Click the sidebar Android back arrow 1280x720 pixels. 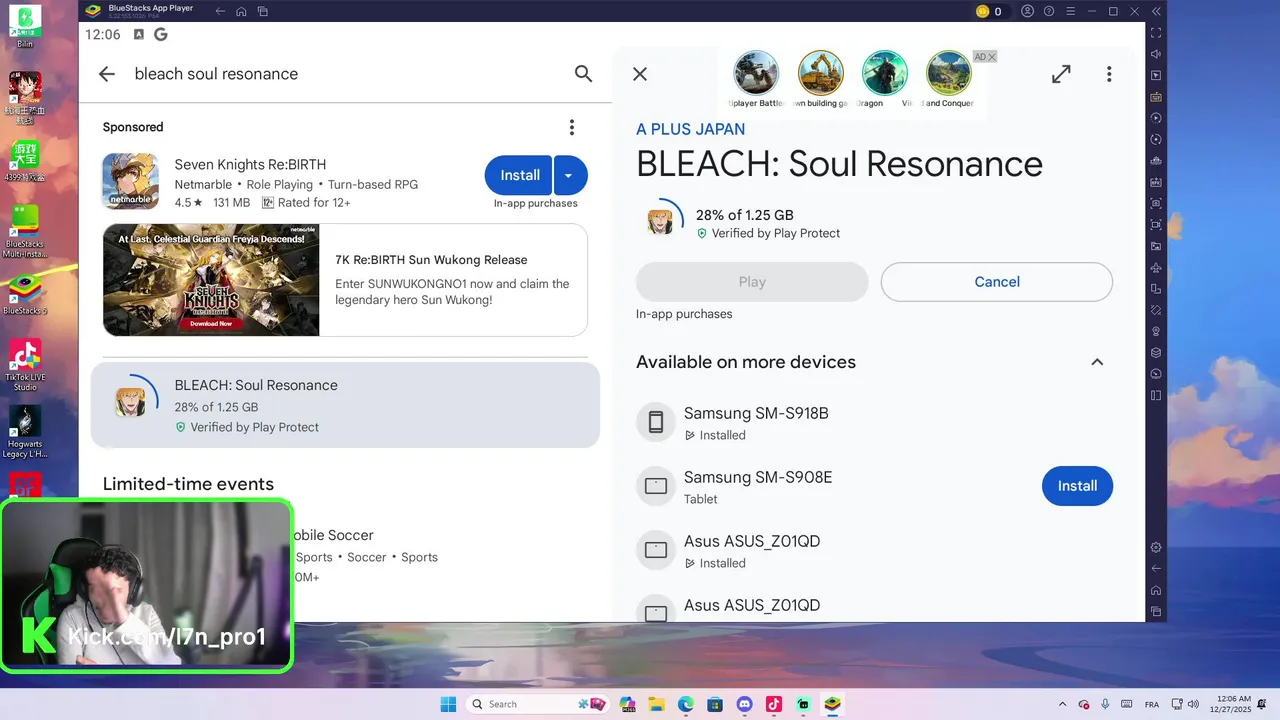[x=1156, y=568]
